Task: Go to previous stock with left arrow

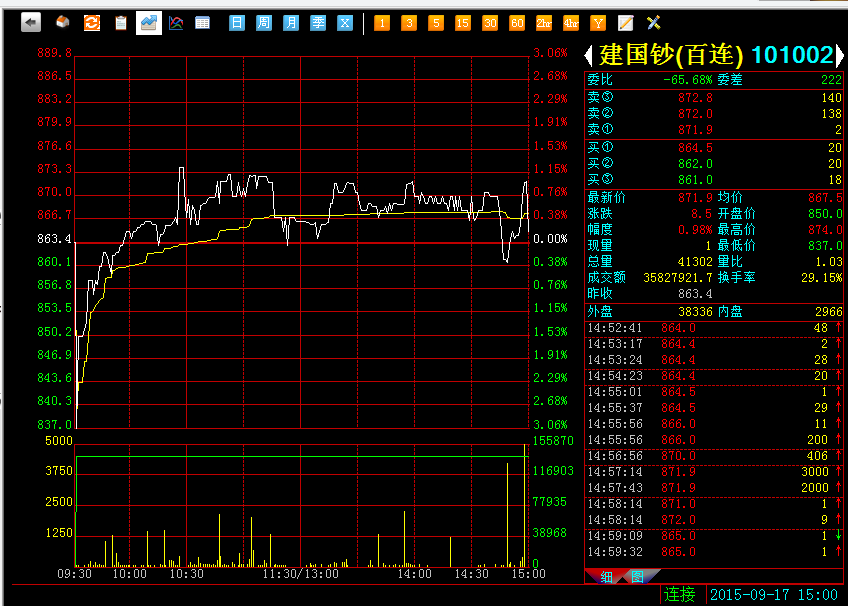Action: (x=589, y=54)
